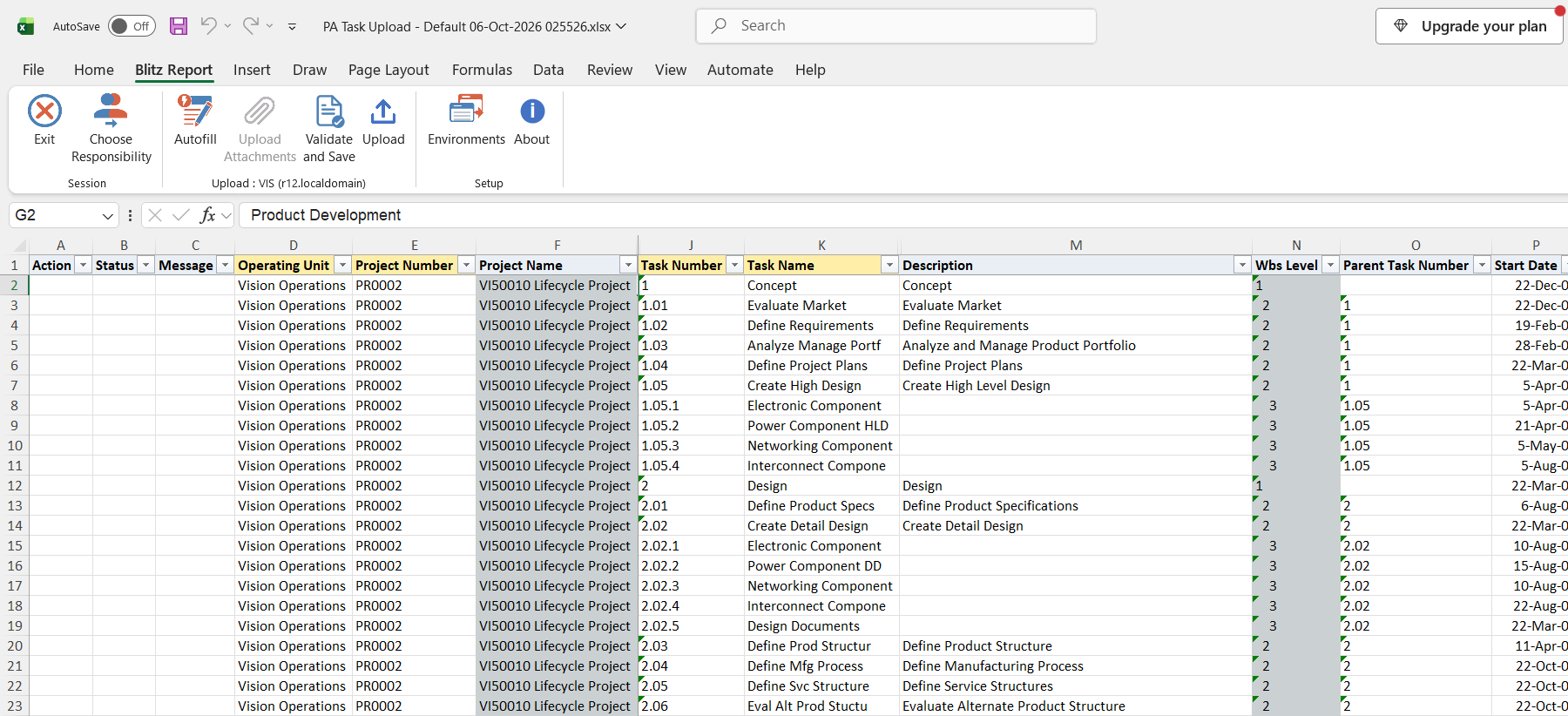Click Upgrade your plan button
This screenshot has width=1568, height=716.
pos(1470,26)
